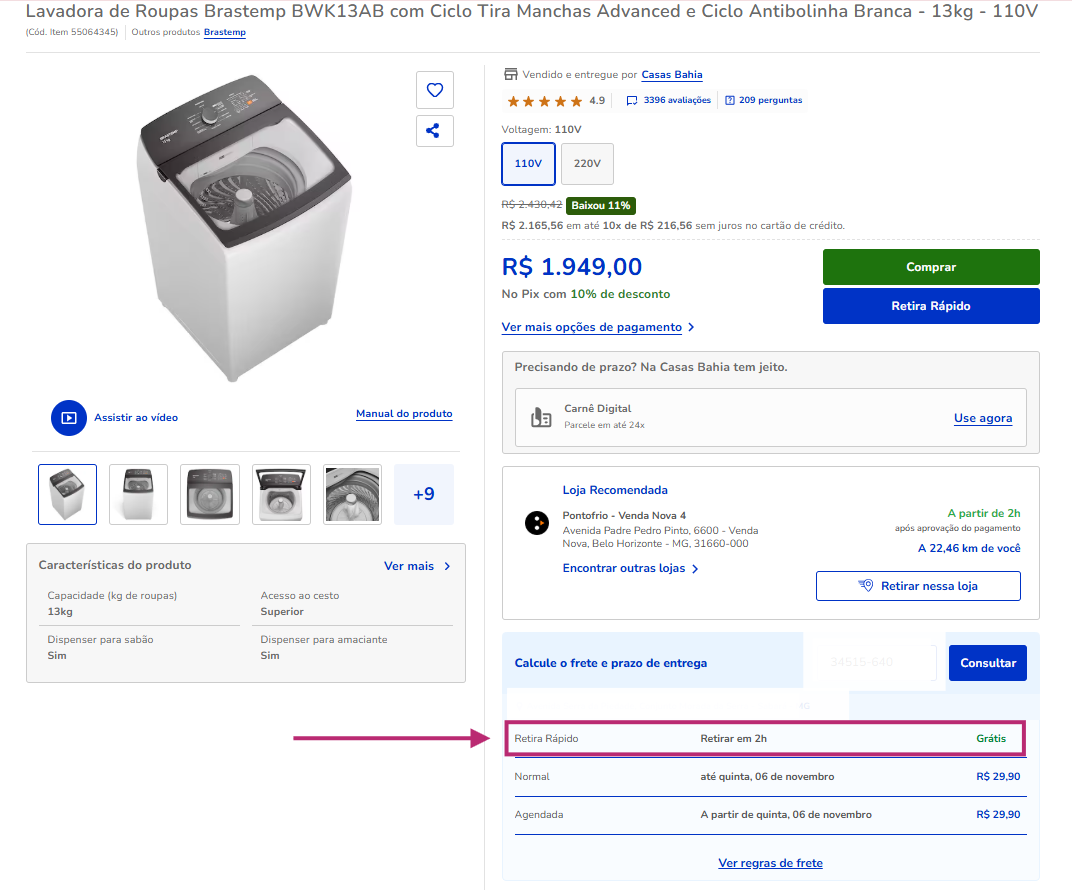Screen dimensions: 1072x890
Task: Select the 220V voltage option
Action: [587, 164]
